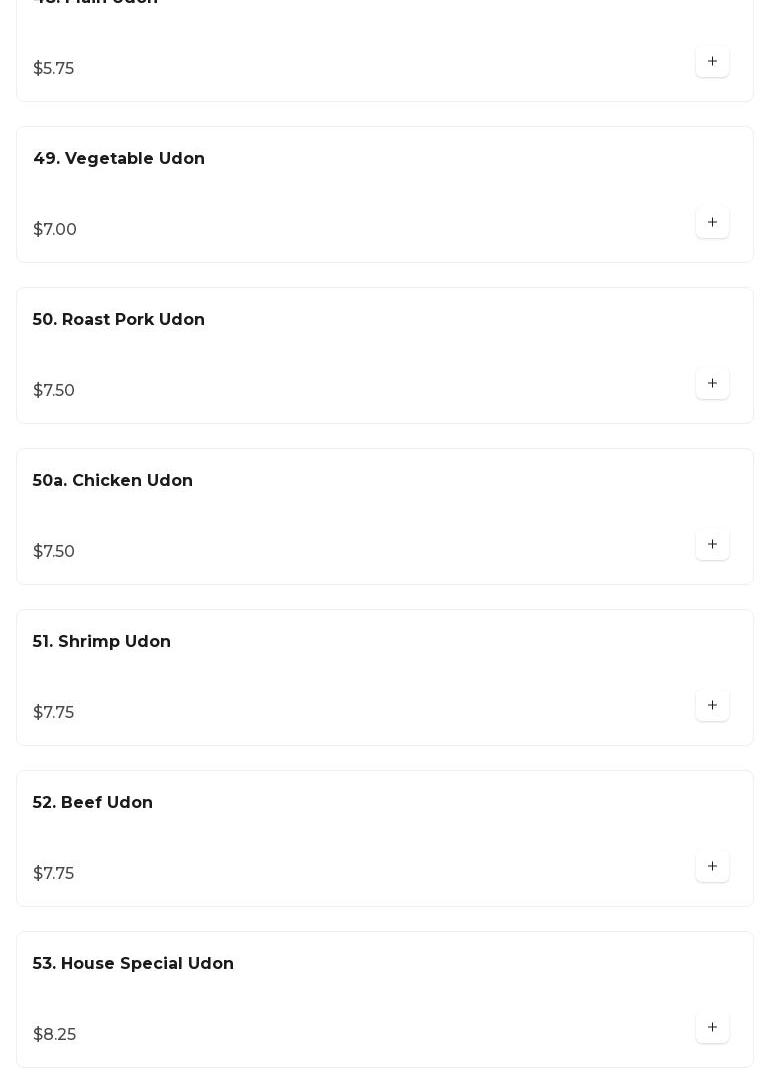
Task: Open the 53. House Special Udon title
Action: [x=133, y=964]
